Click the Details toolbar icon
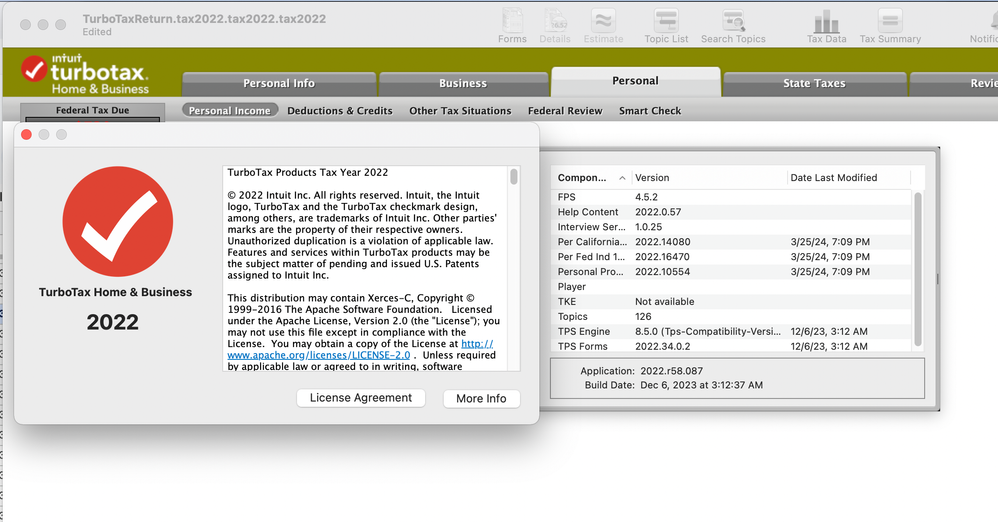 click(x=555, y=25)
